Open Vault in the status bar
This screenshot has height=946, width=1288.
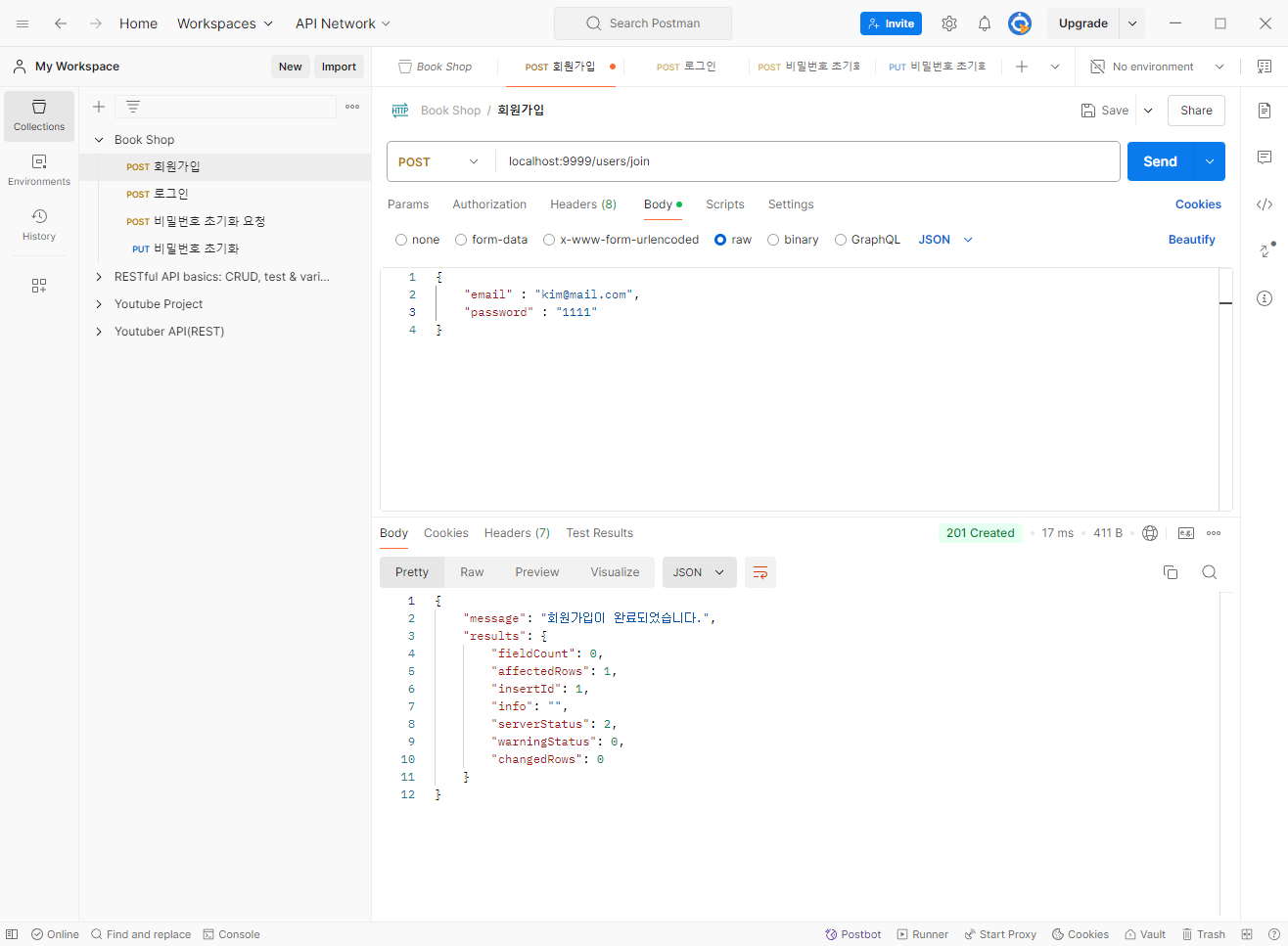click(1145, 934)
